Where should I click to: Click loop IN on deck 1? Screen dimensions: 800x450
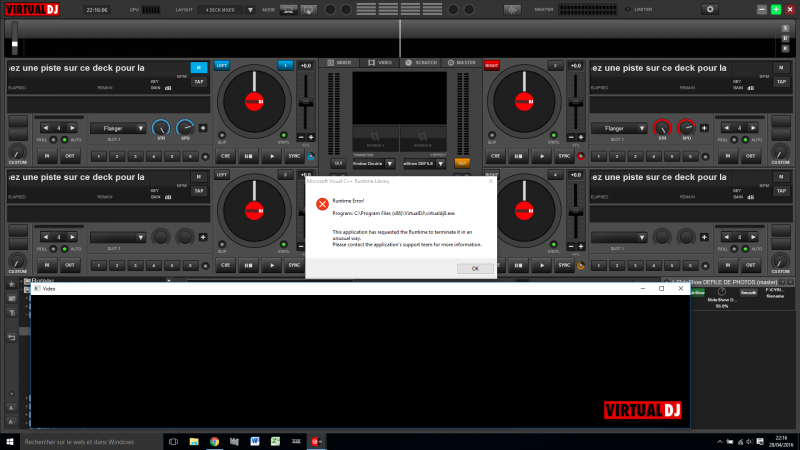point(47,156)
